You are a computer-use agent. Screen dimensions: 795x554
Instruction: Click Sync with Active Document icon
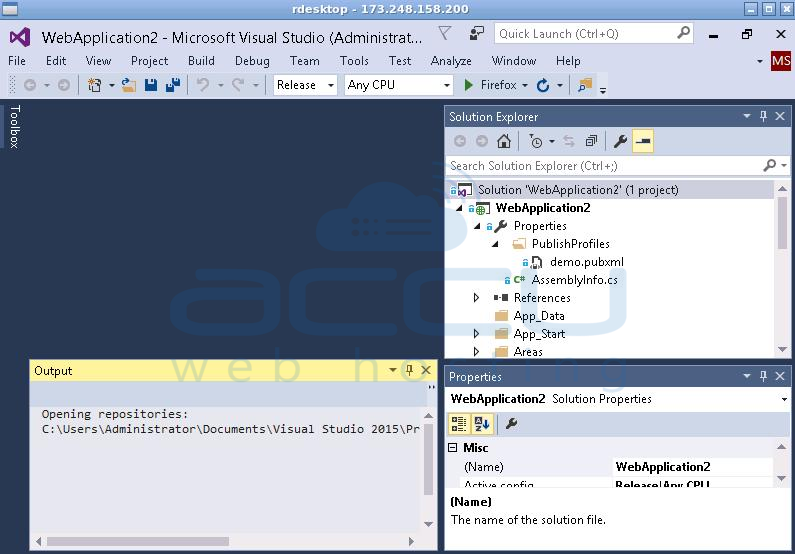(x=569, y=141)
